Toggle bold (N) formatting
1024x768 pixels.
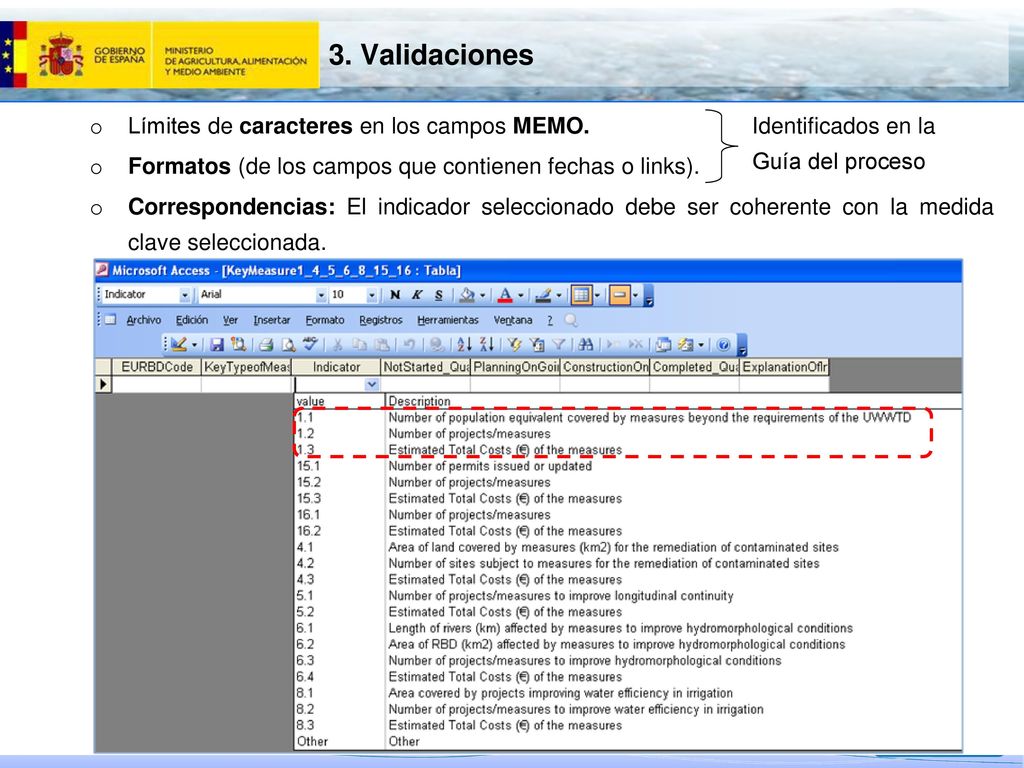(x=395, y=295)
